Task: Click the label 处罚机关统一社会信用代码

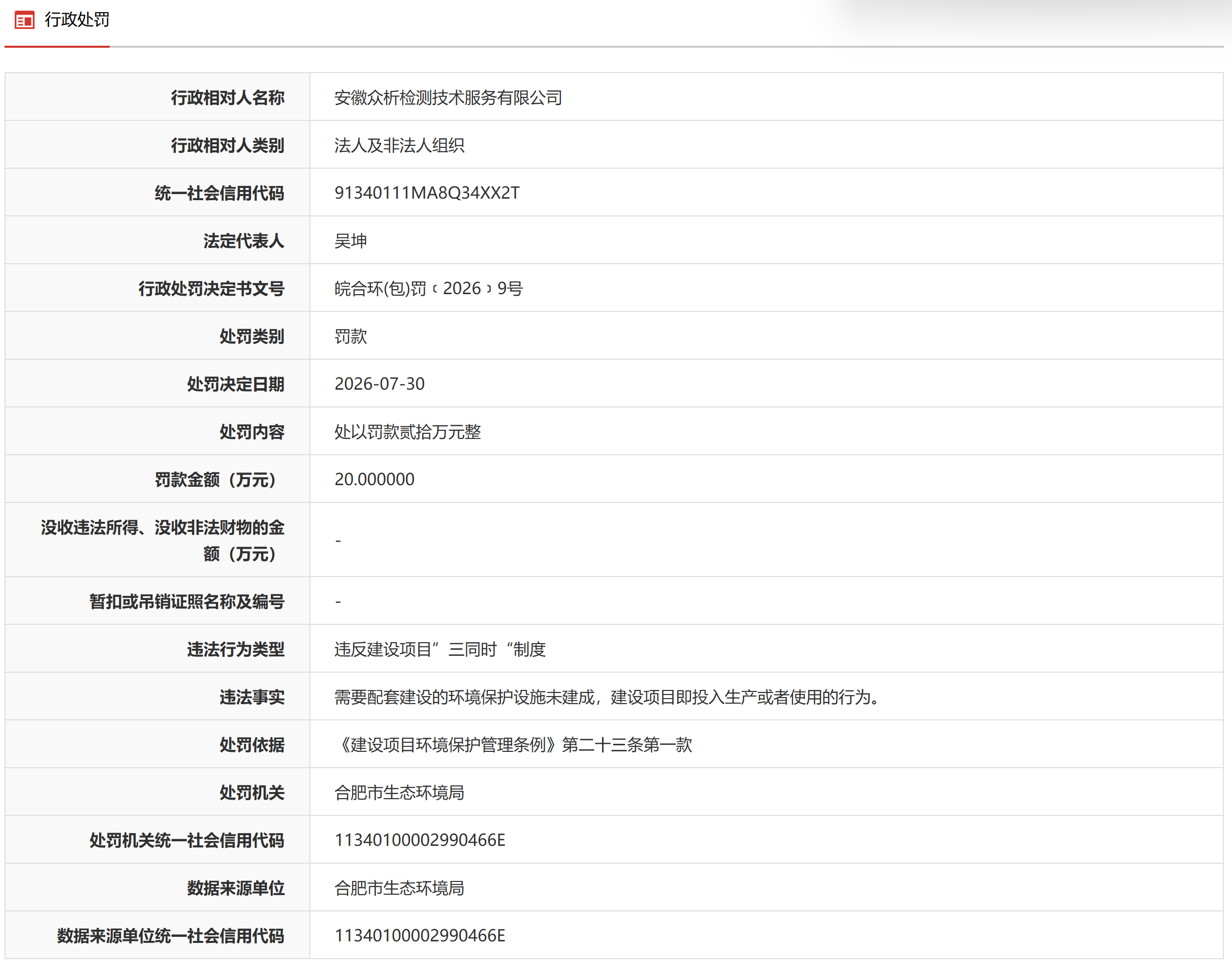Action: tap(187, 840)
